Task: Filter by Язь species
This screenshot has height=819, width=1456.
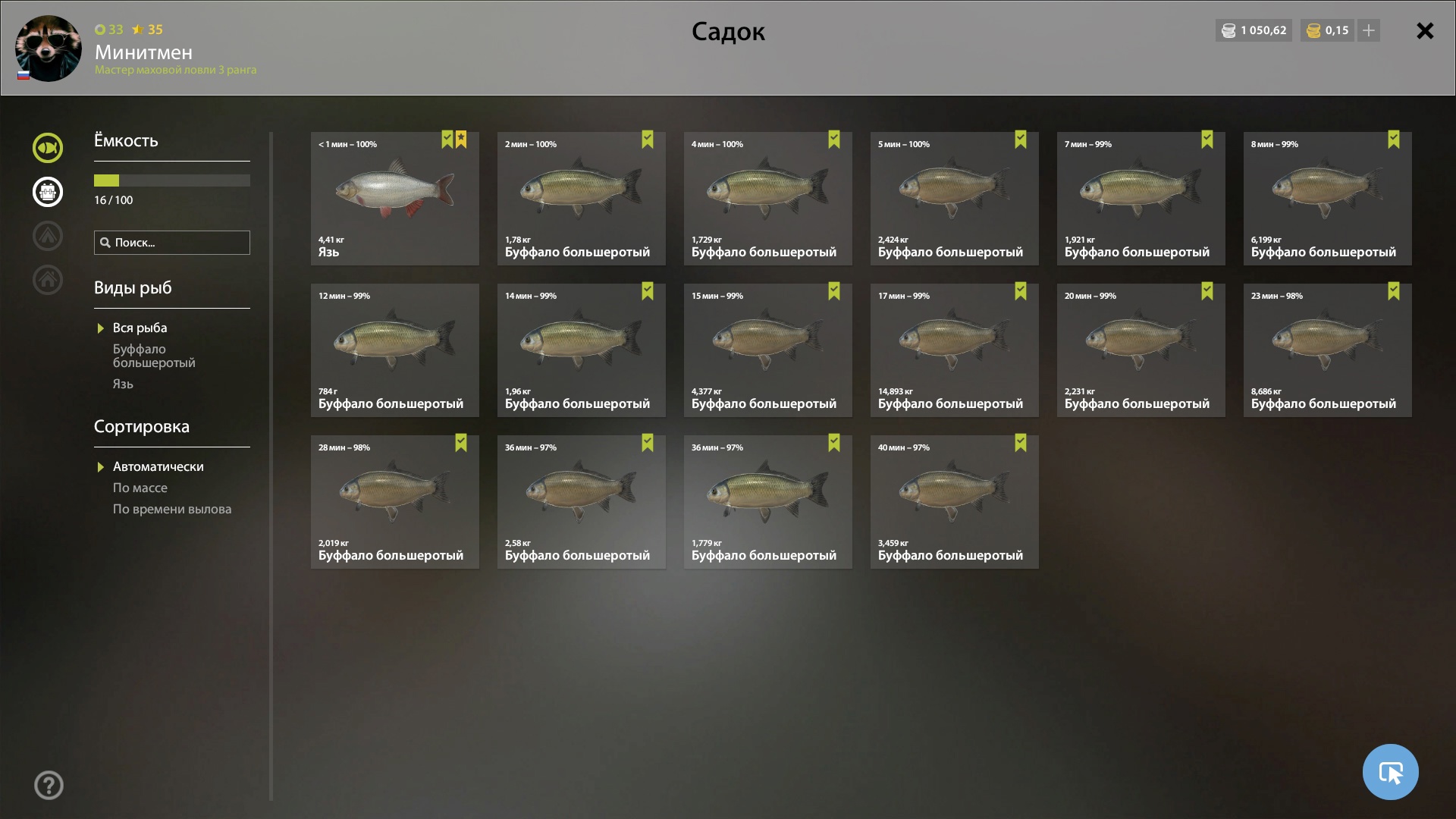Action: click(123, 384)
